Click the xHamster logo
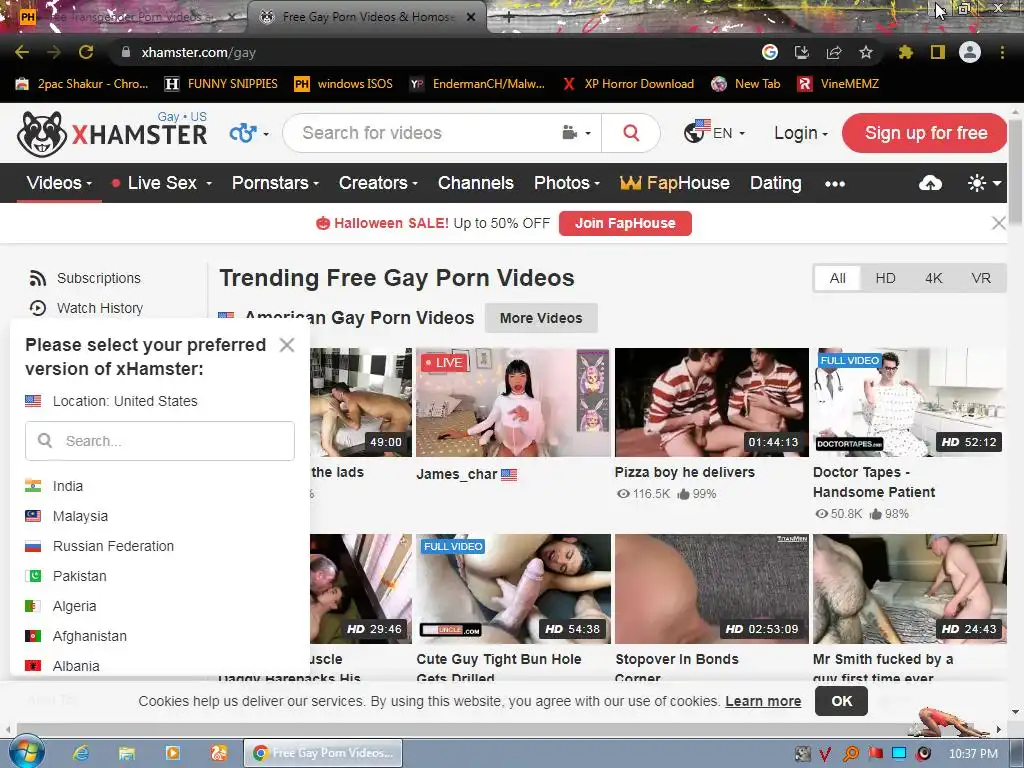This screenshot has width=1024, height=768. pos(112,133)
